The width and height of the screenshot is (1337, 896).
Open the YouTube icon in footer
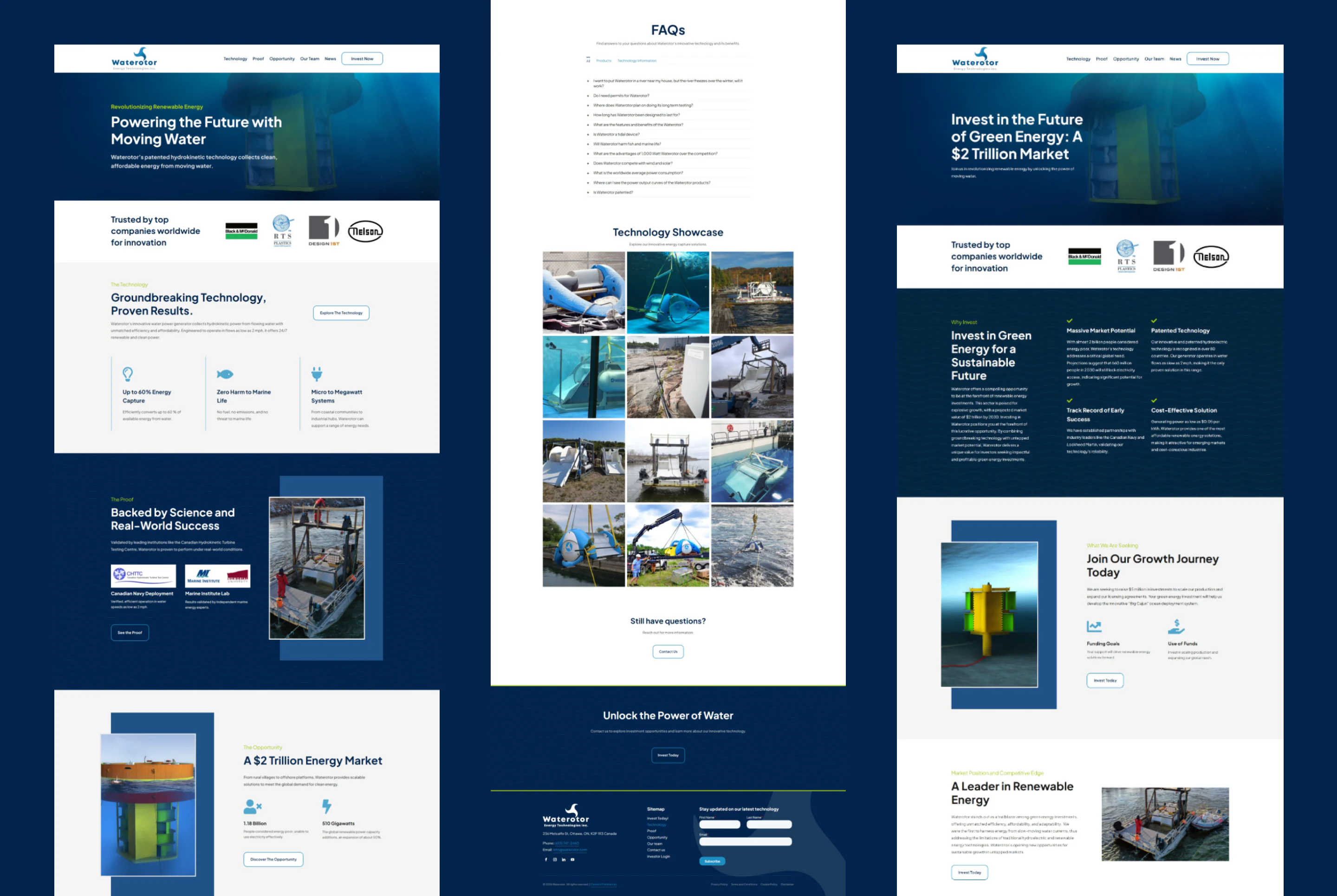pyautogui.click(x=572, y=859)
